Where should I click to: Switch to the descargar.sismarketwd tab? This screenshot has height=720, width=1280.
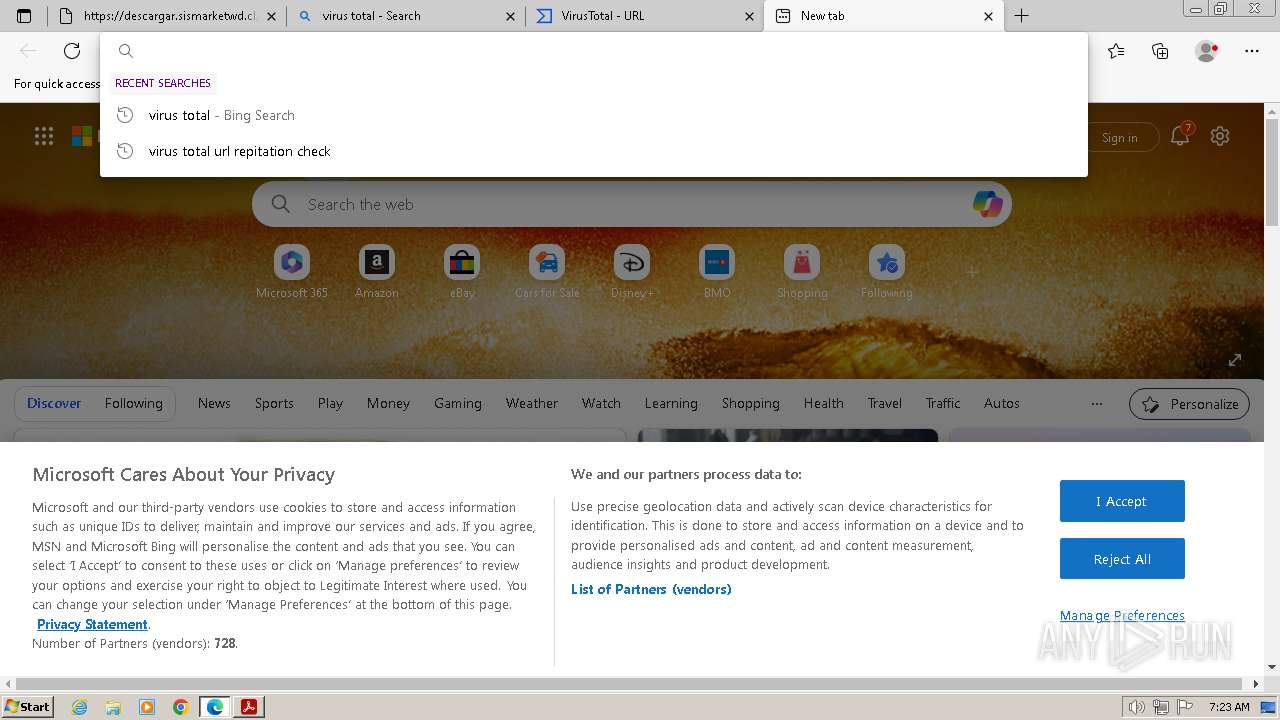[x=167, y=16]
